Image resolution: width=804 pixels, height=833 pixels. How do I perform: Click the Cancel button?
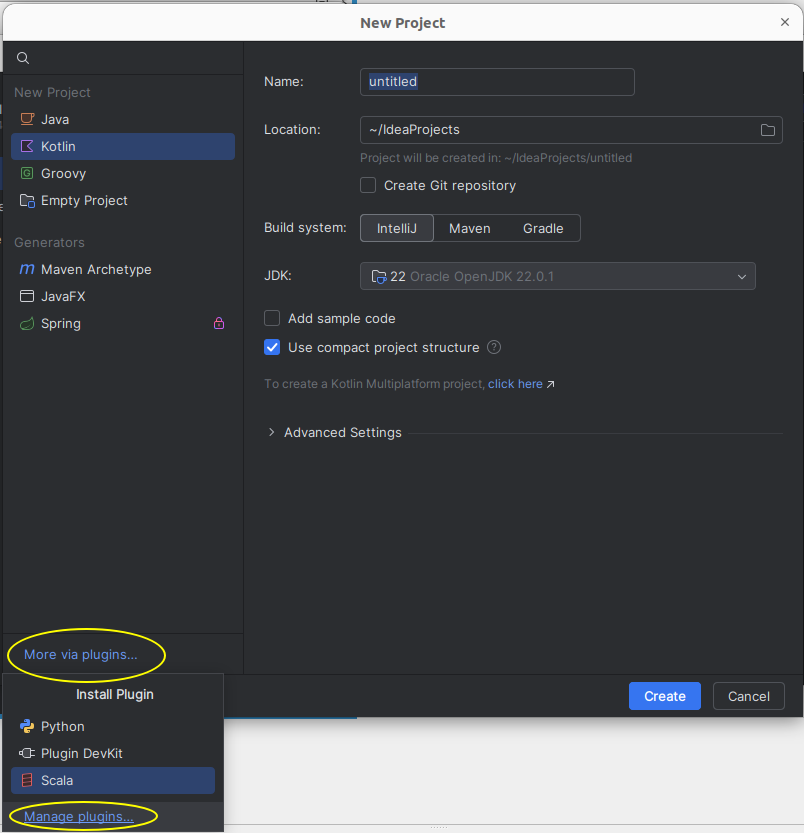point(748,696)
